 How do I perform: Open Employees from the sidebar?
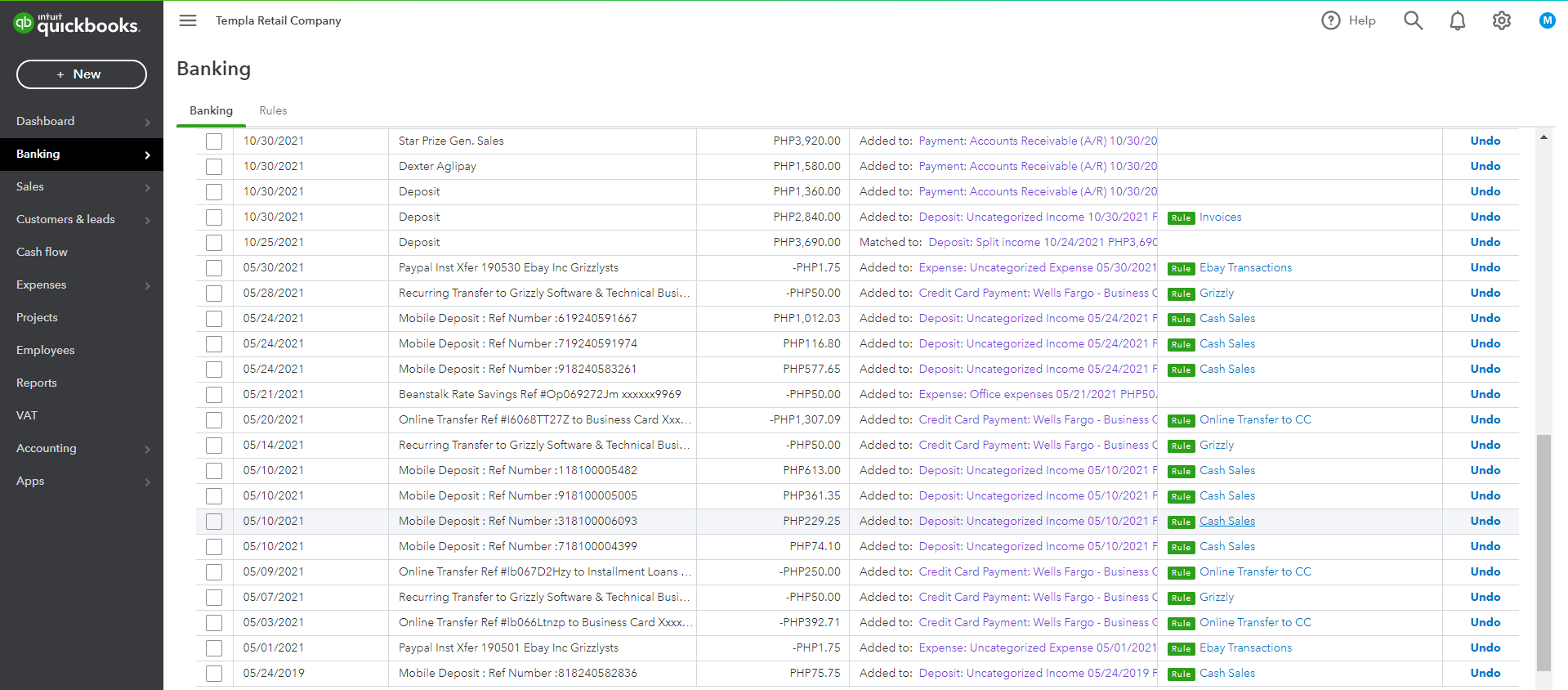point(45,350)
